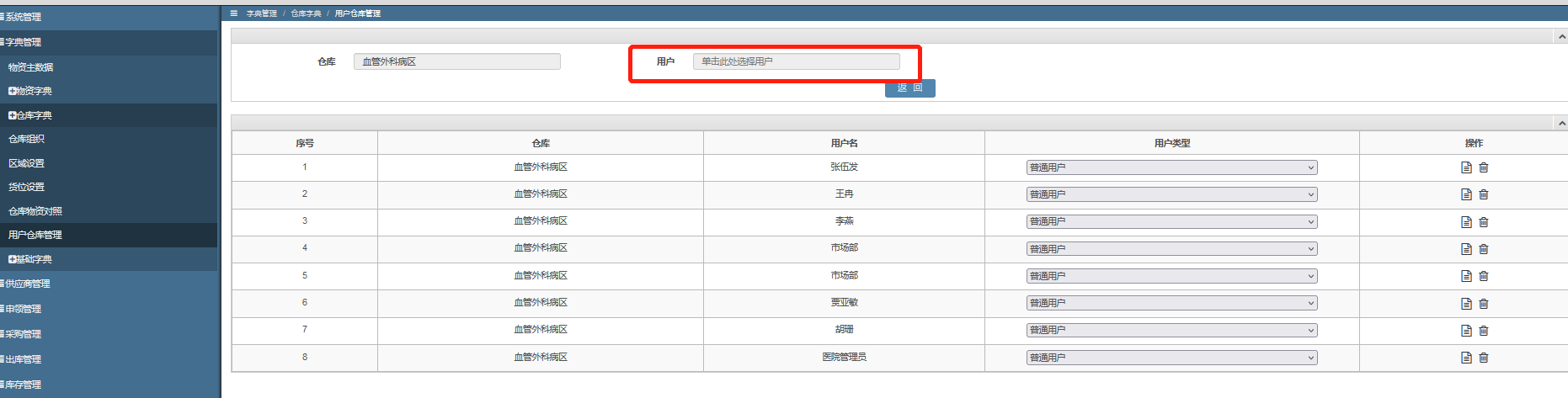Screen dimensions: 1568x398
Task: Click the trash icon in 李燕's row
Action: [1484, 222]
